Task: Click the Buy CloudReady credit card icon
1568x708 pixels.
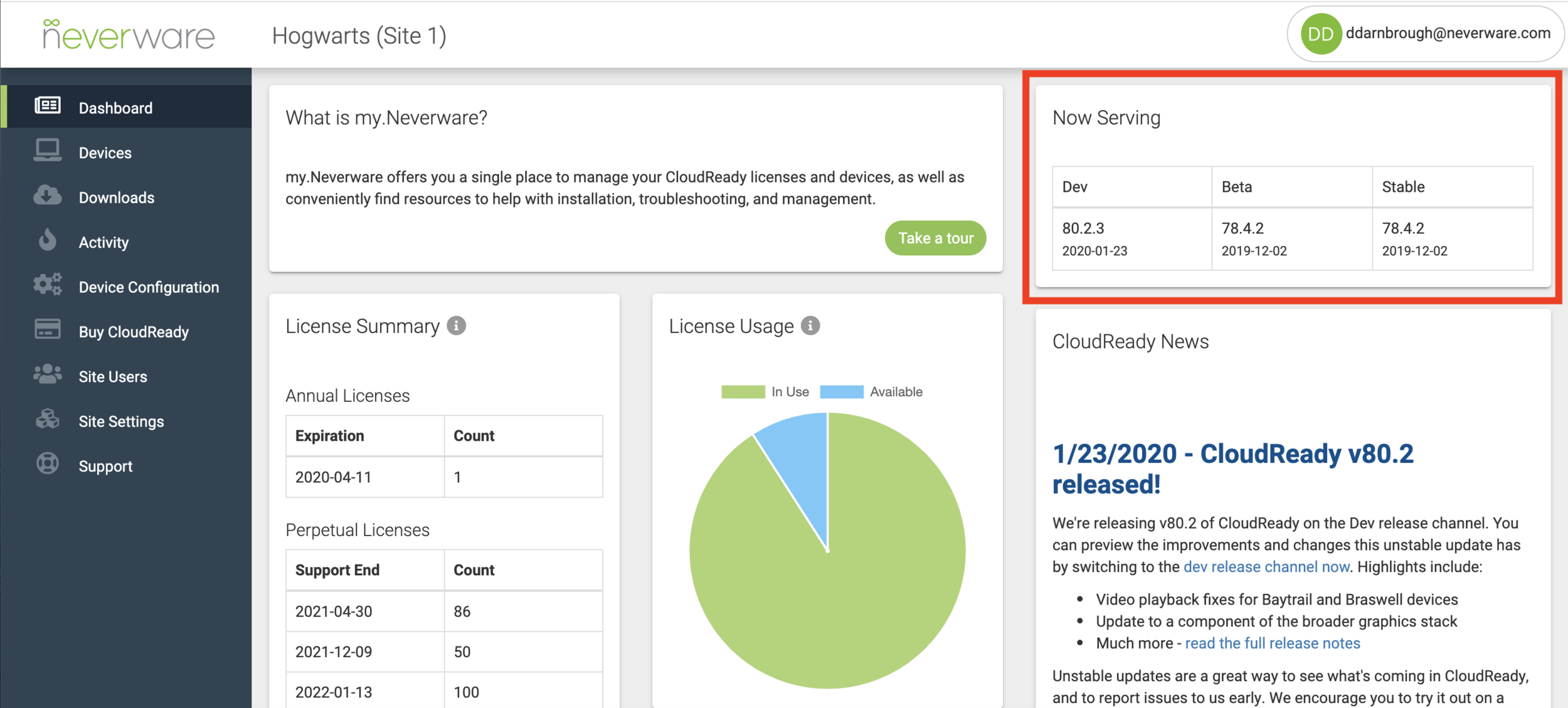Action: 48,329
